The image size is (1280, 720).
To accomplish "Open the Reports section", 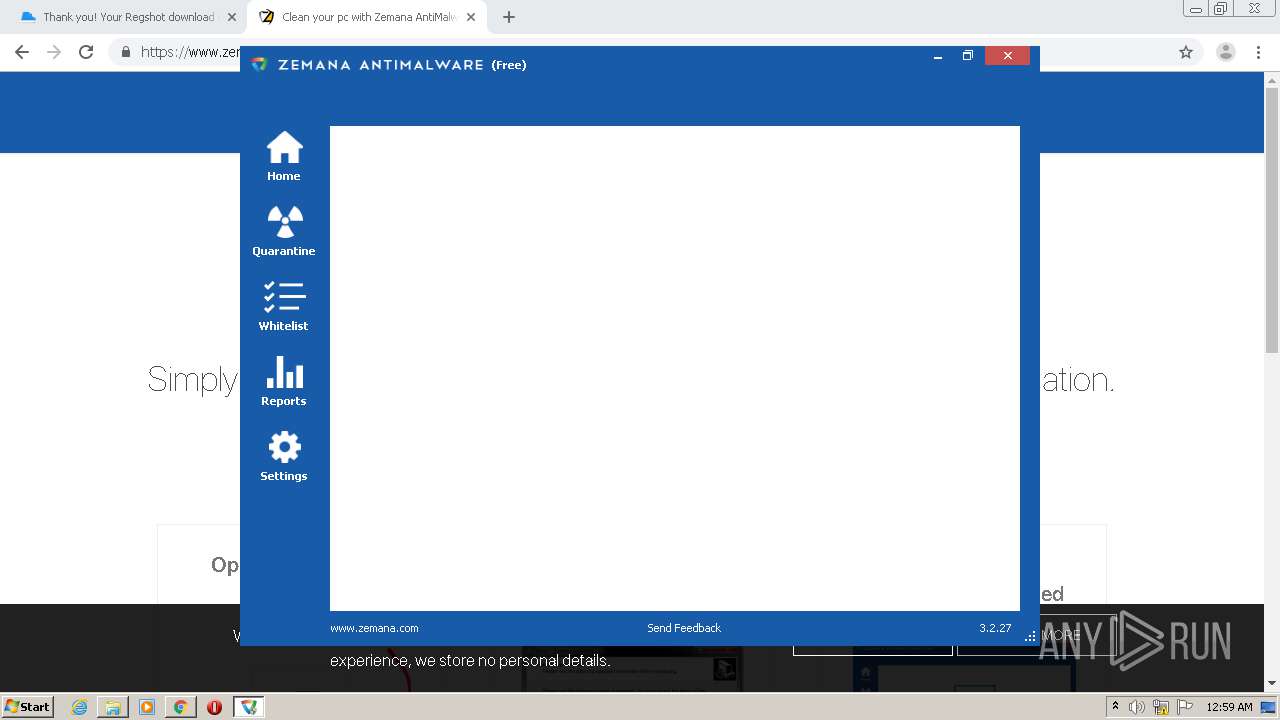I will pos(284,381).
